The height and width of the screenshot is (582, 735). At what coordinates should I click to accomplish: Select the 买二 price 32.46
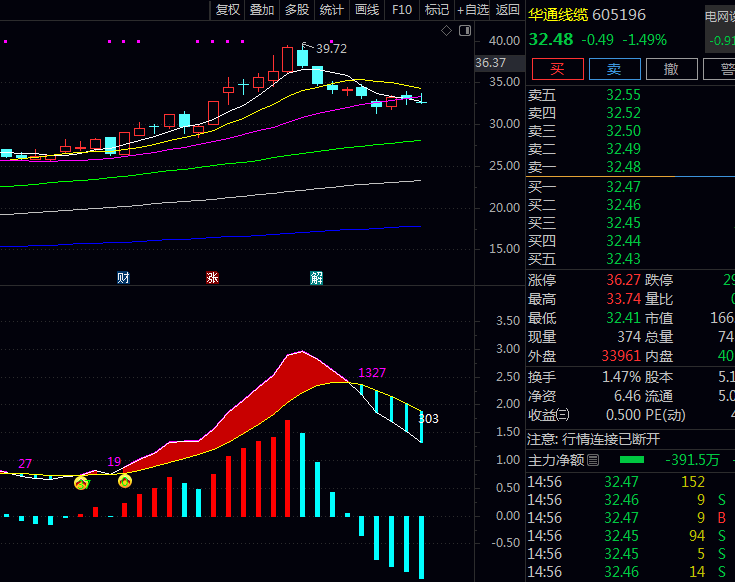pyautogui.click(x=623, y=205)
